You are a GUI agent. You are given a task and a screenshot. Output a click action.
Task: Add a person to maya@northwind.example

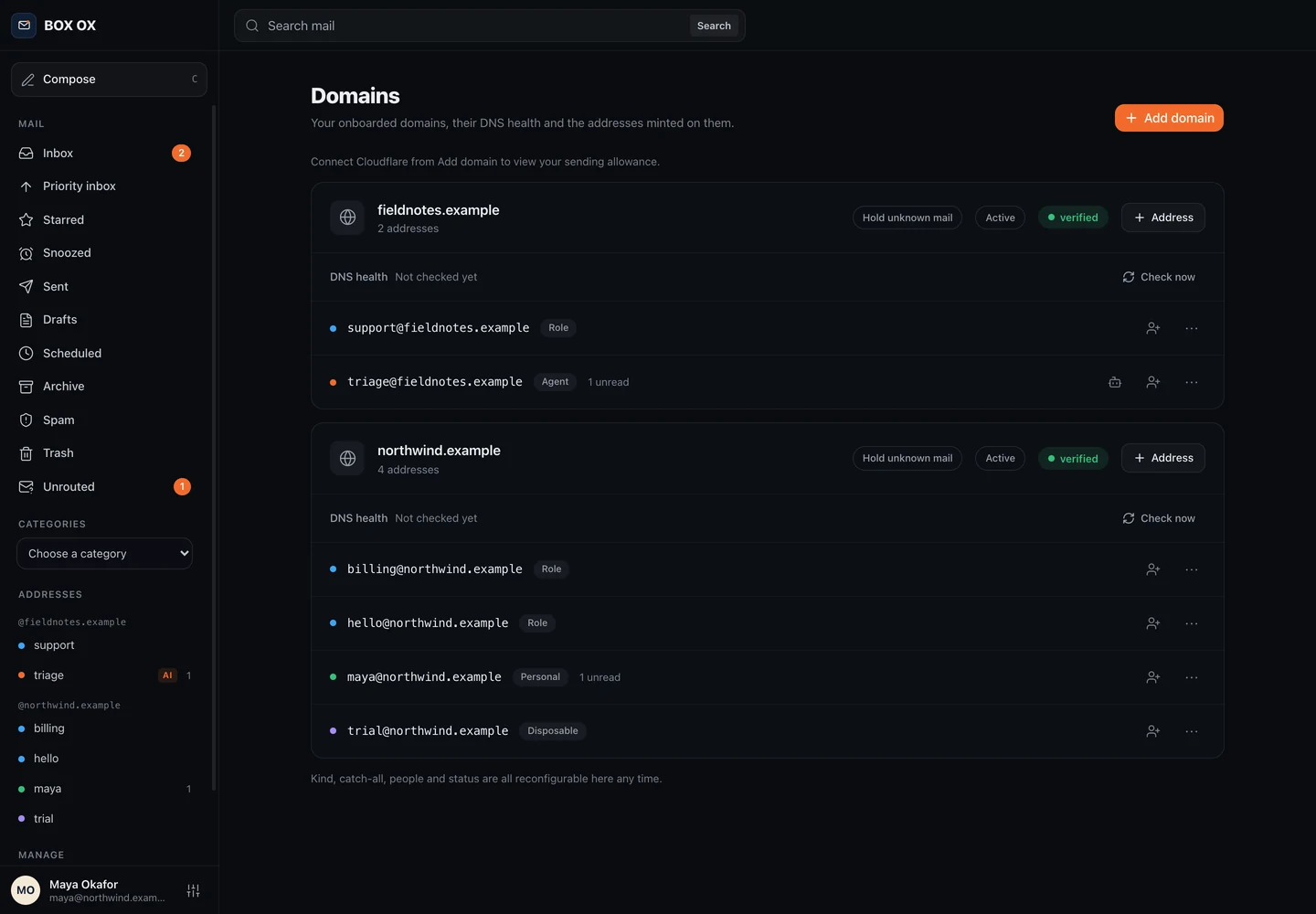[1153, 677]
